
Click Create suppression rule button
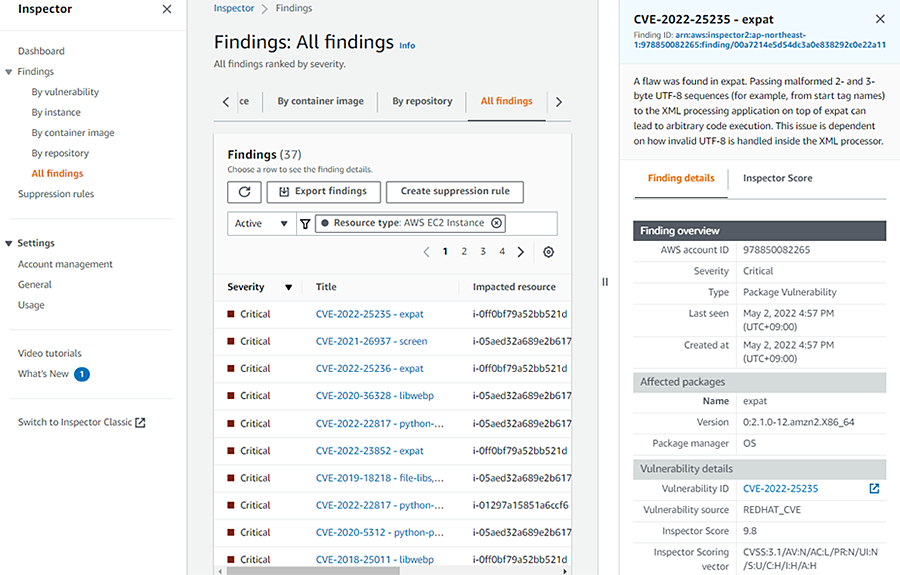coord(455,192)
